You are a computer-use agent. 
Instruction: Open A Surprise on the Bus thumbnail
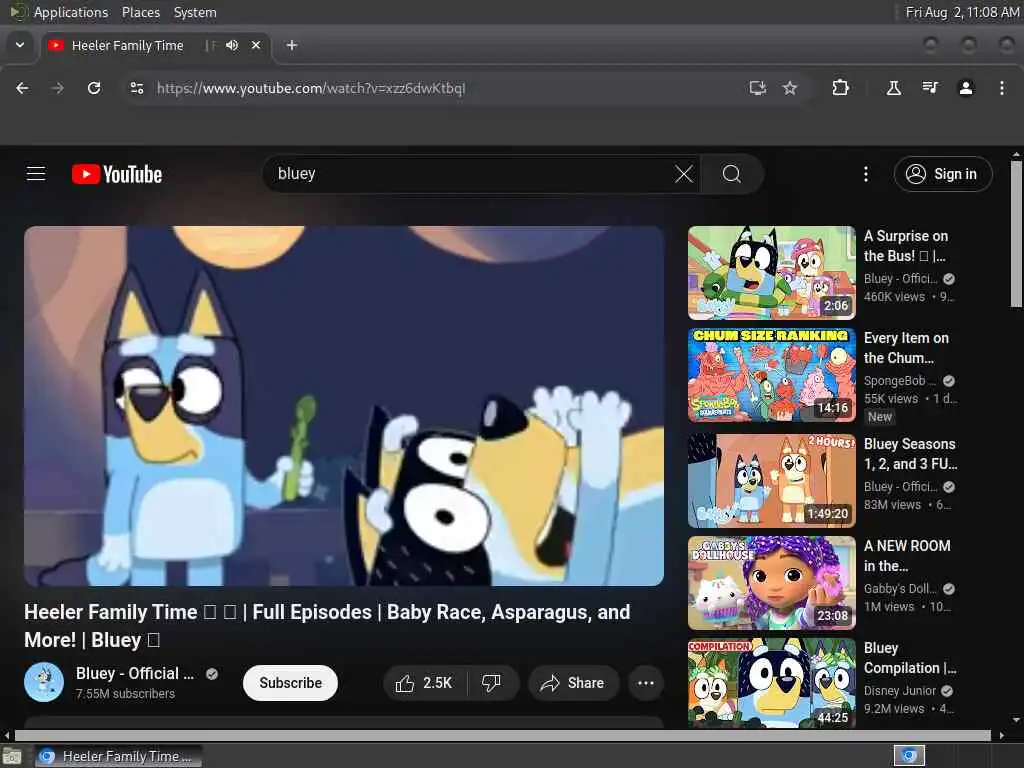point(771,273)
